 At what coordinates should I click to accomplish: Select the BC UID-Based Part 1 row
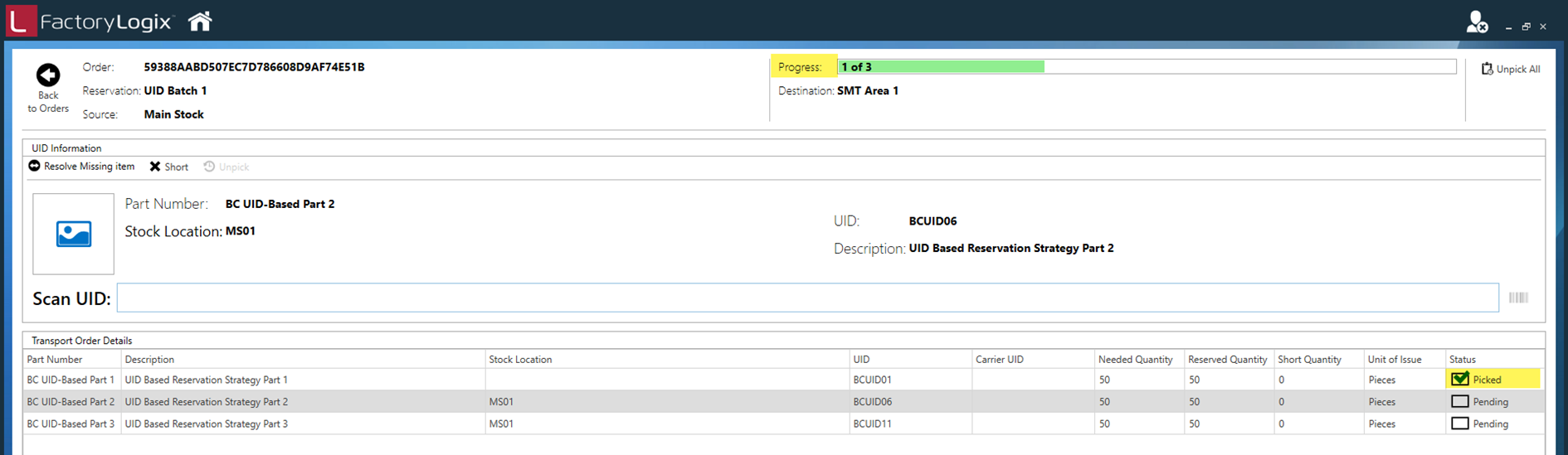[x=71, y=380]
